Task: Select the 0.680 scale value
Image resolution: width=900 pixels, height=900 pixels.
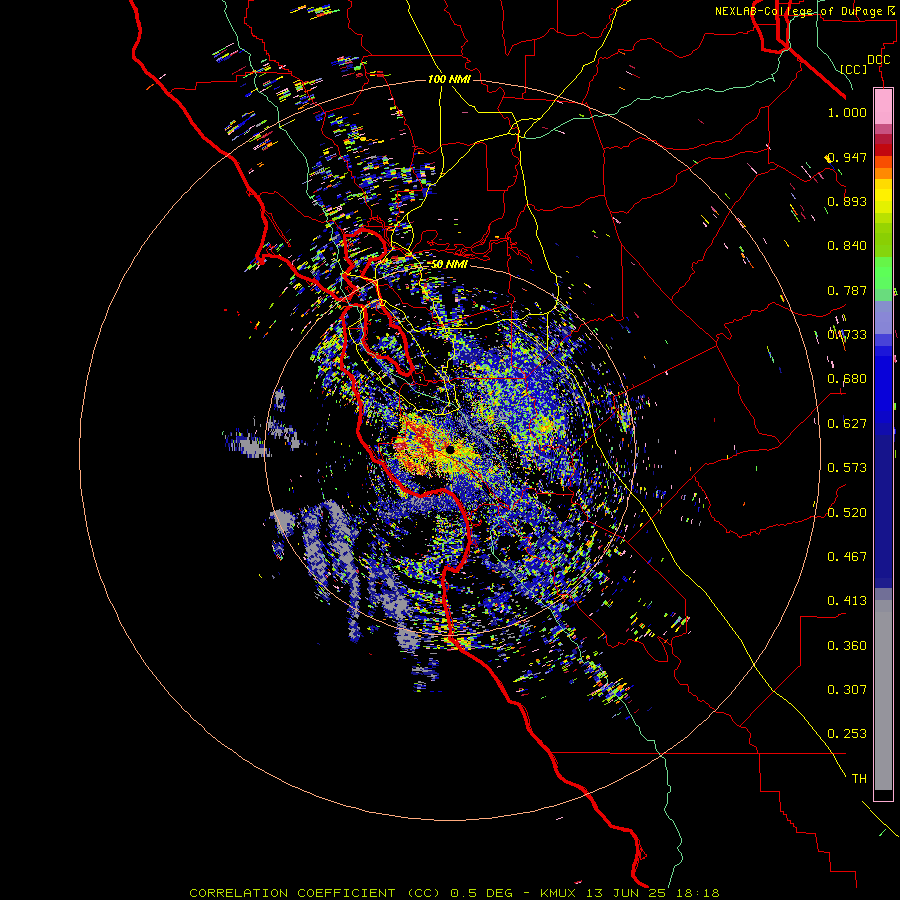Action: click(847, 379)
